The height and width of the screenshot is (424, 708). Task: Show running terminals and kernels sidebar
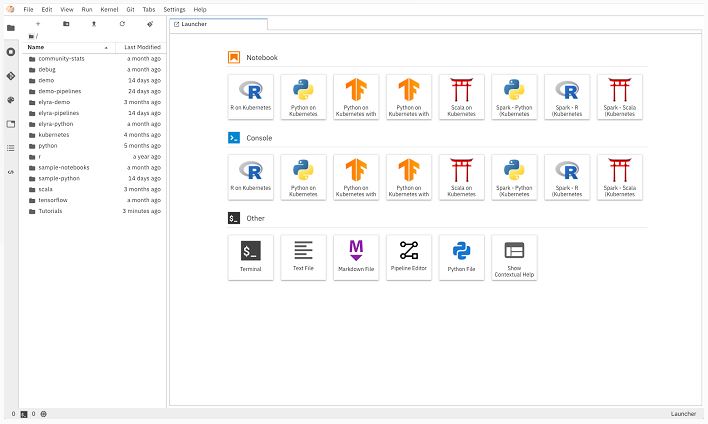(11, 52)
